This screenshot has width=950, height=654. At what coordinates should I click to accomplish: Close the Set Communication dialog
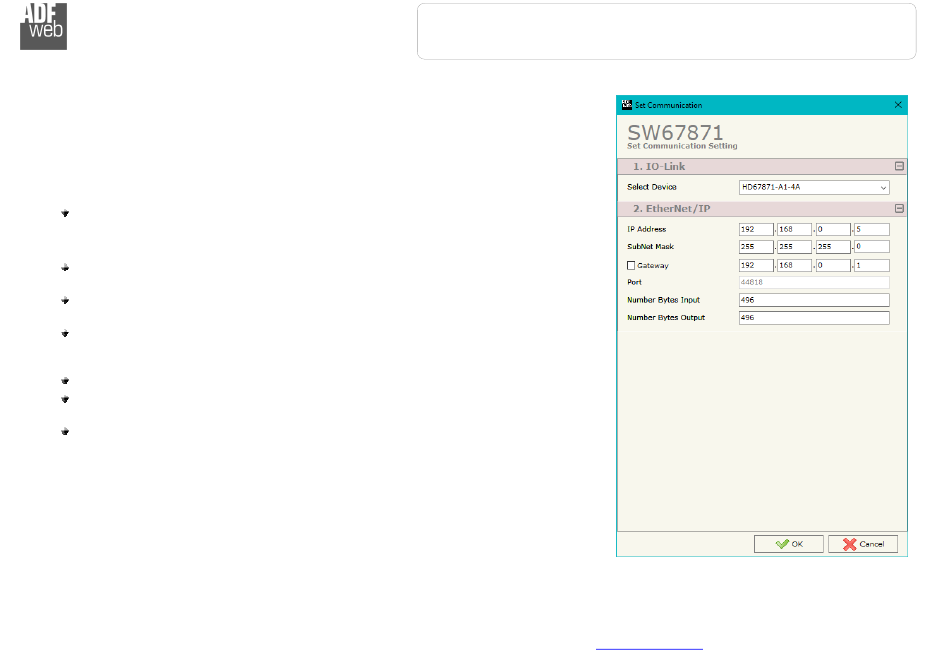click(898, 105)
